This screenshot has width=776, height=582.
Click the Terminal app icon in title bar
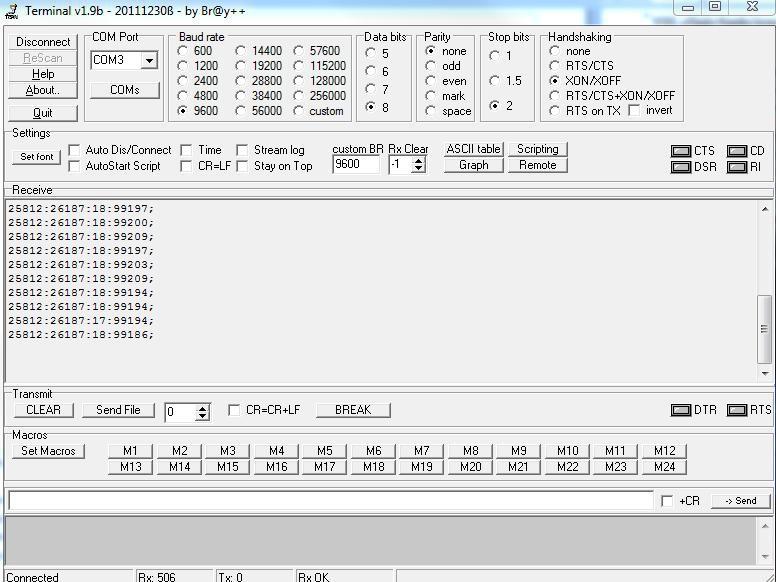[11, 11]
